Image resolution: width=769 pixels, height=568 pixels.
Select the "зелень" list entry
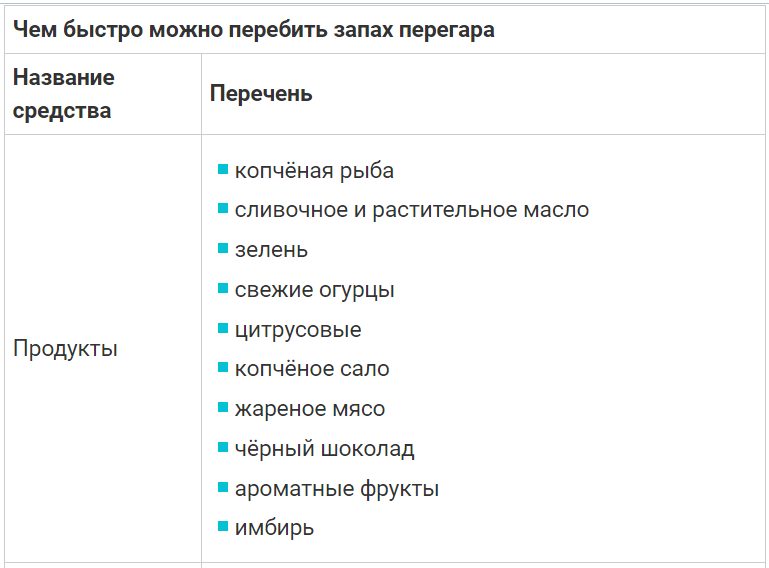tap(271, 250)
